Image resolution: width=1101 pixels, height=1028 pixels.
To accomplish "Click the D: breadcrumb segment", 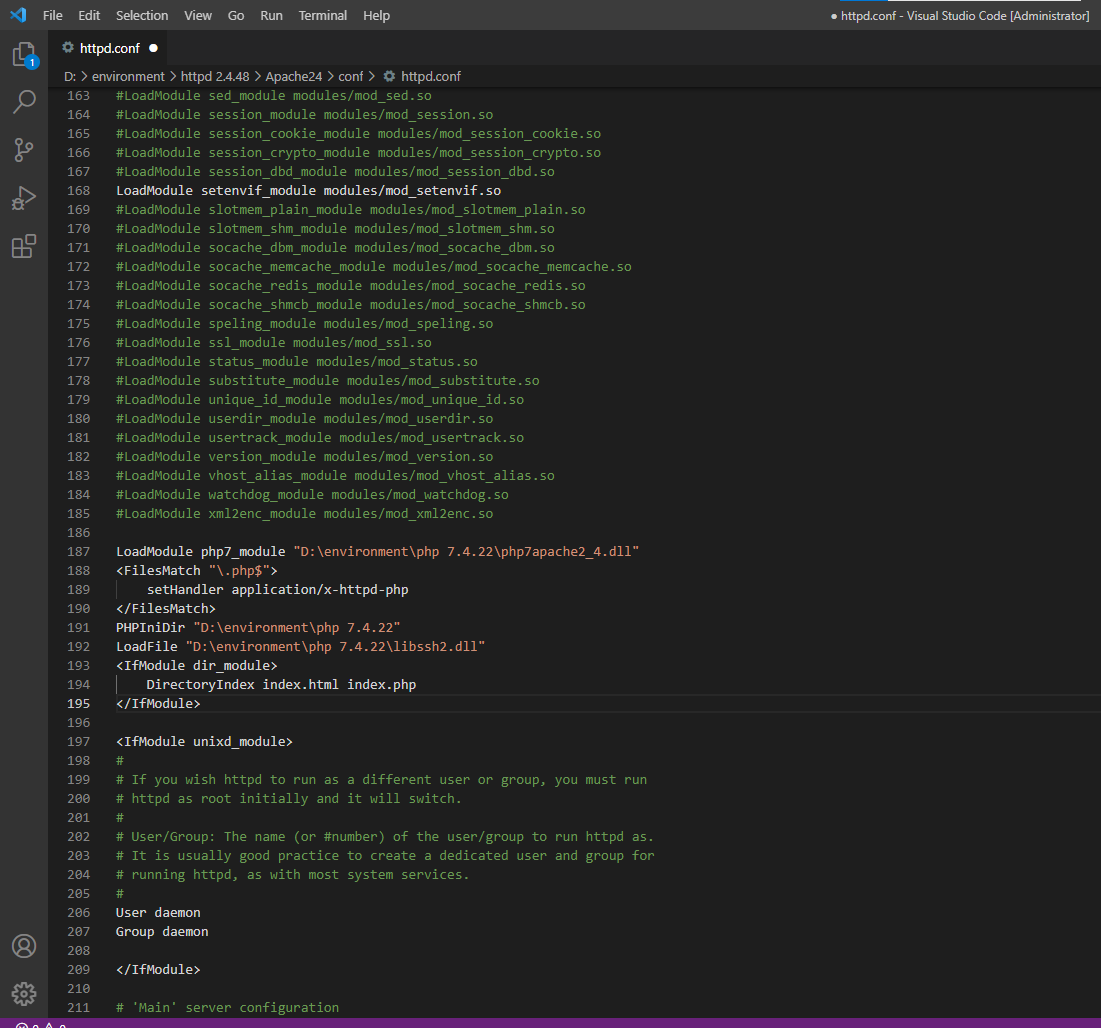I will coord(70,77).
